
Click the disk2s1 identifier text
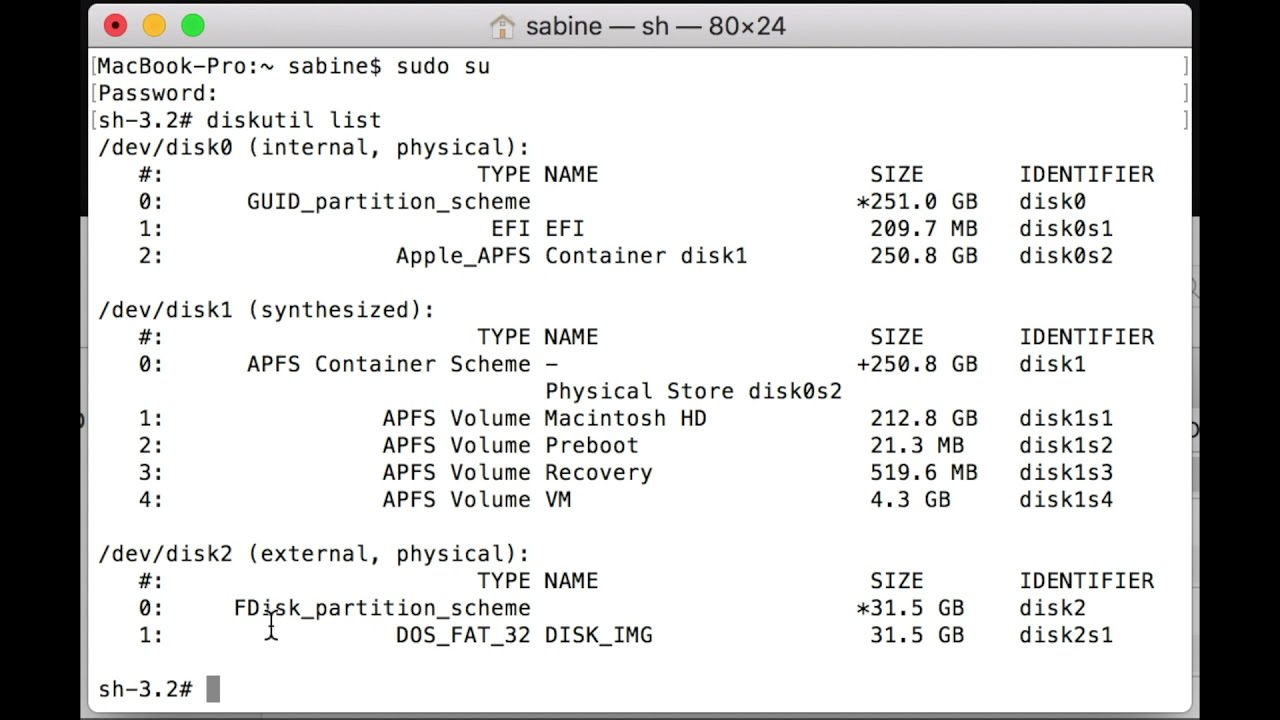coord(1065,635)
